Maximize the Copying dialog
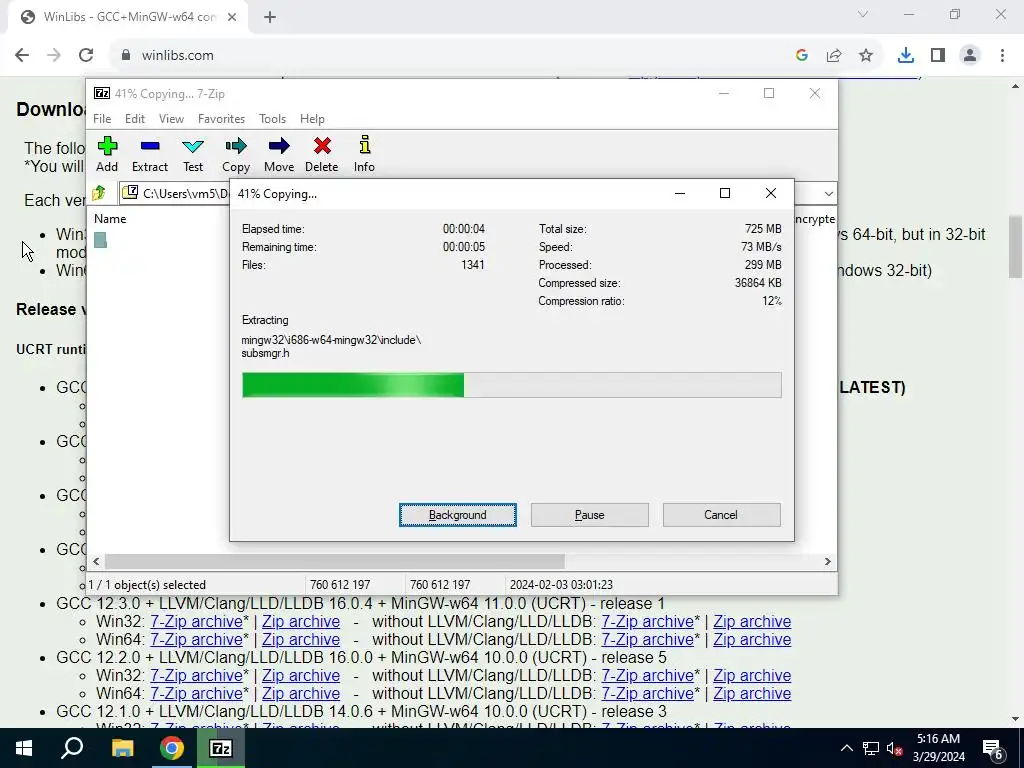Image resolution: width=1024 pixels, height=768 pixels. tap(724, 193)
